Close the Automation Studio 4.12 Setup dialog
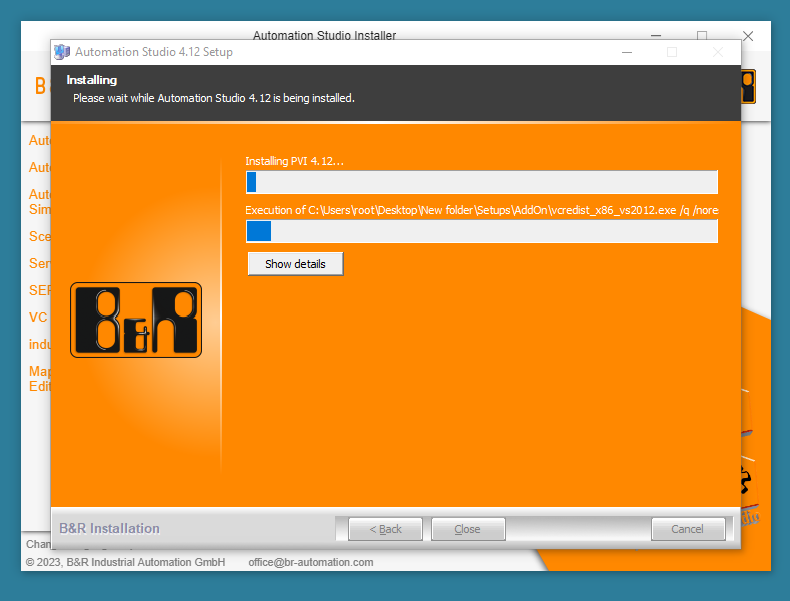 click(718, 52)
